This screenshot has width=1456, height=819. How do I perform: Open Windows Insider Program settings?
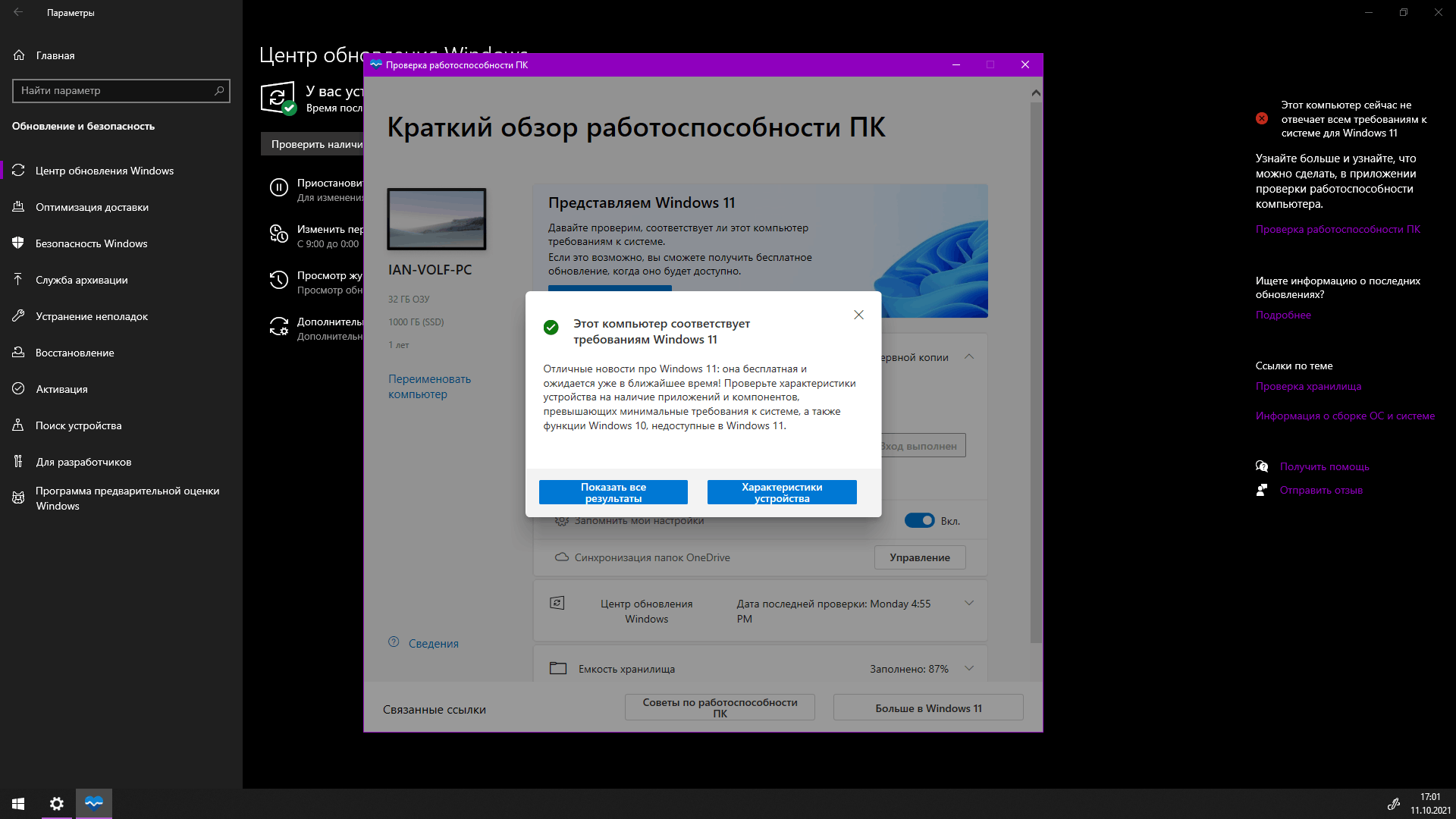121,498
